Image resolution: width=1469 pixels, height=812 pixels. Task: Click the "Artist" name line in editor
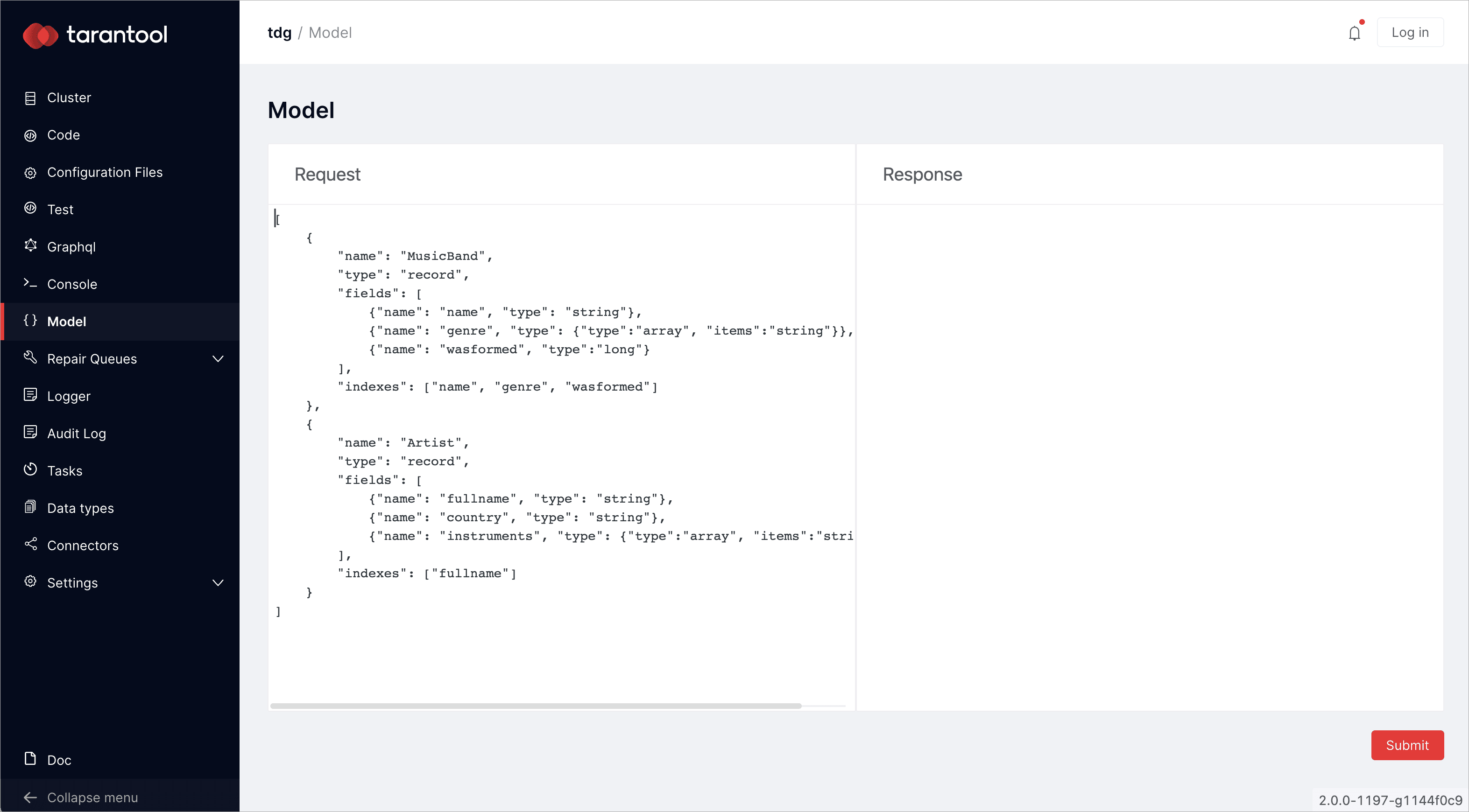tap(403, 443)
